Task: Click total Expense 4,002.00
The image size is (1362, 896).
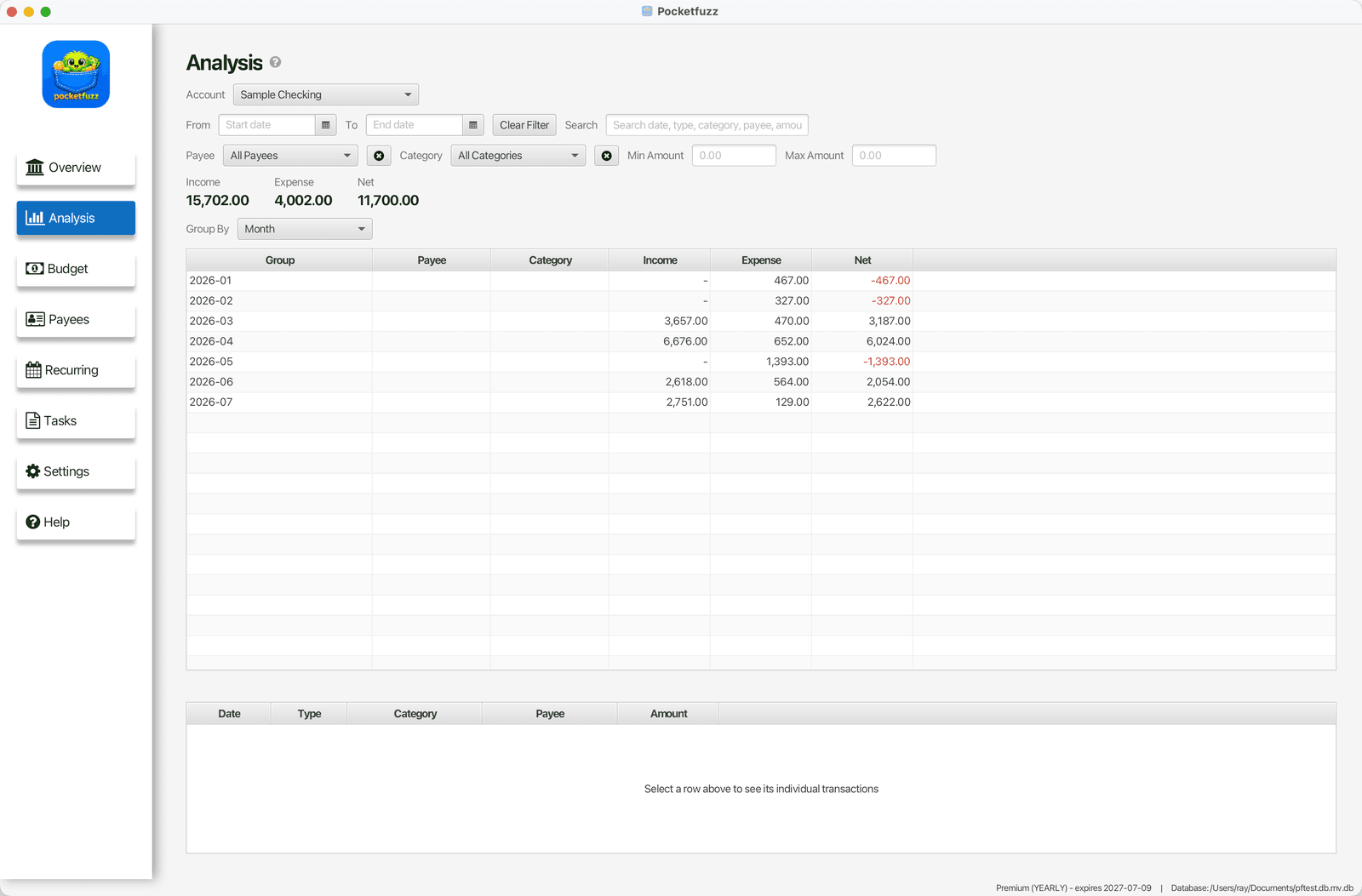Action: pos(303,201)
